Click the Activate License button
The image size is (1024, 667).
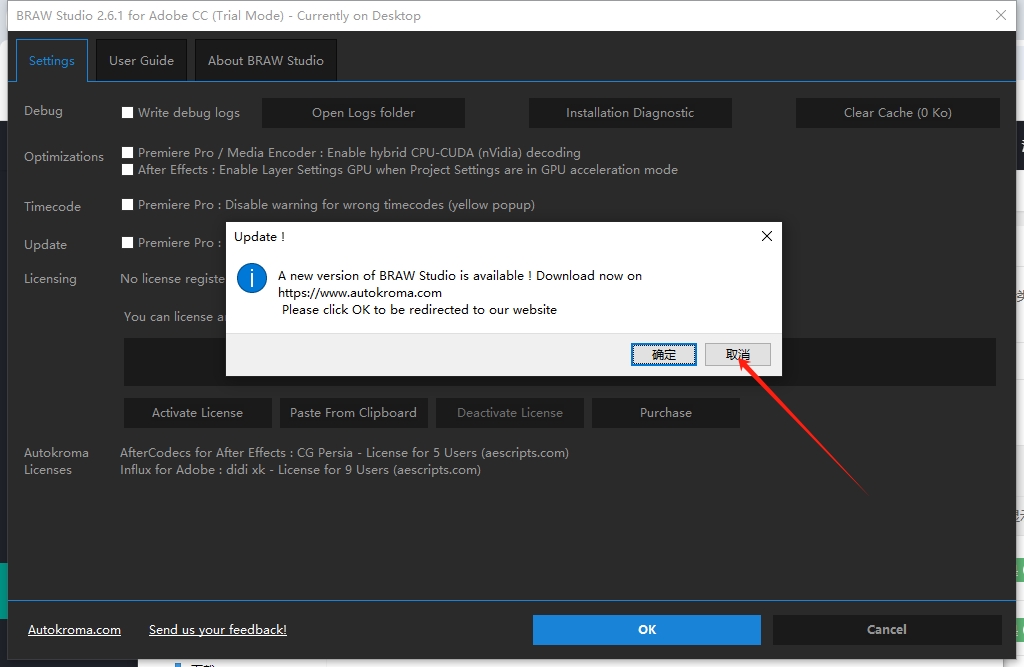click(197, 413)
